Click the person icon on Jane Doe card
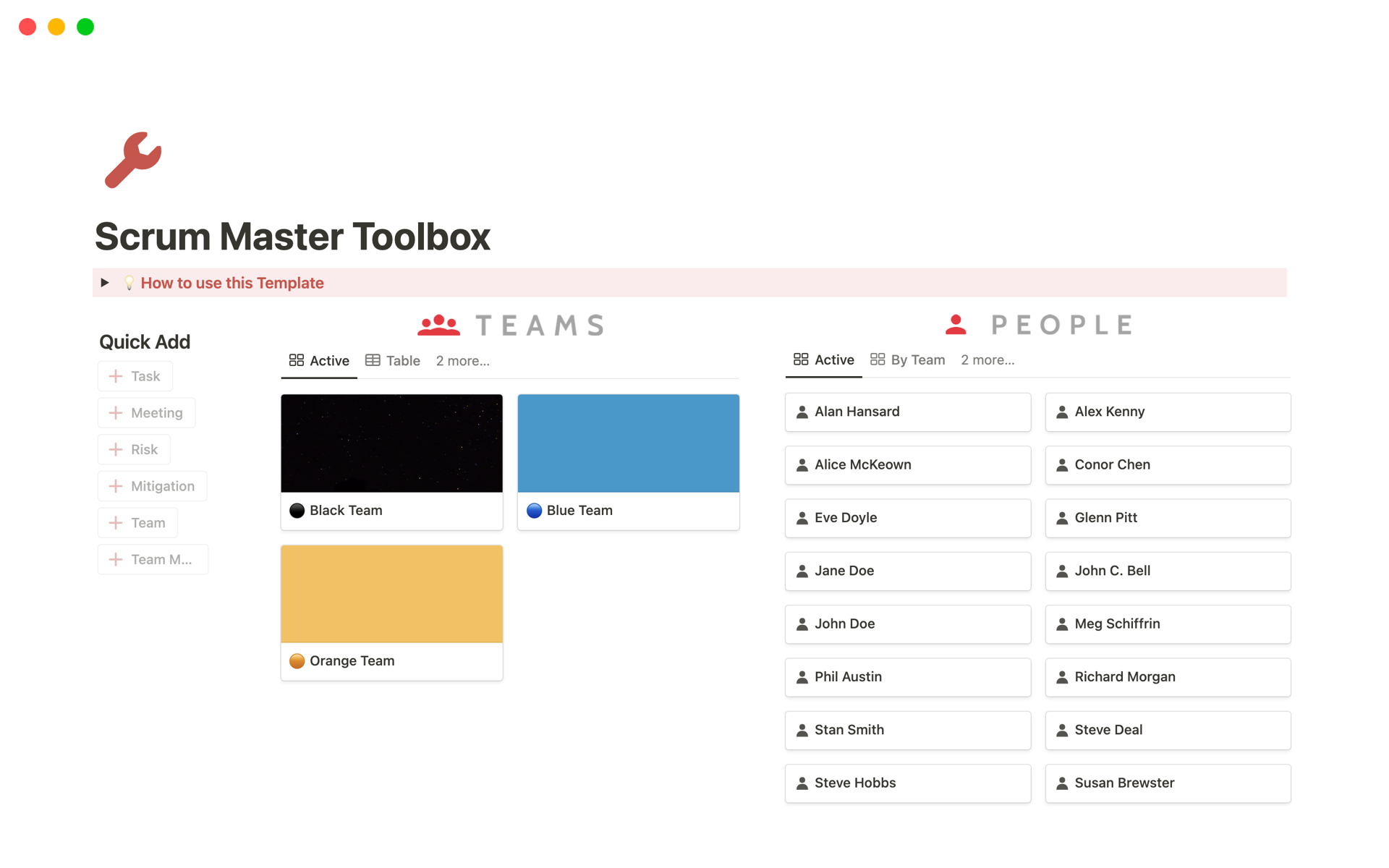 (x=802, y=571)
